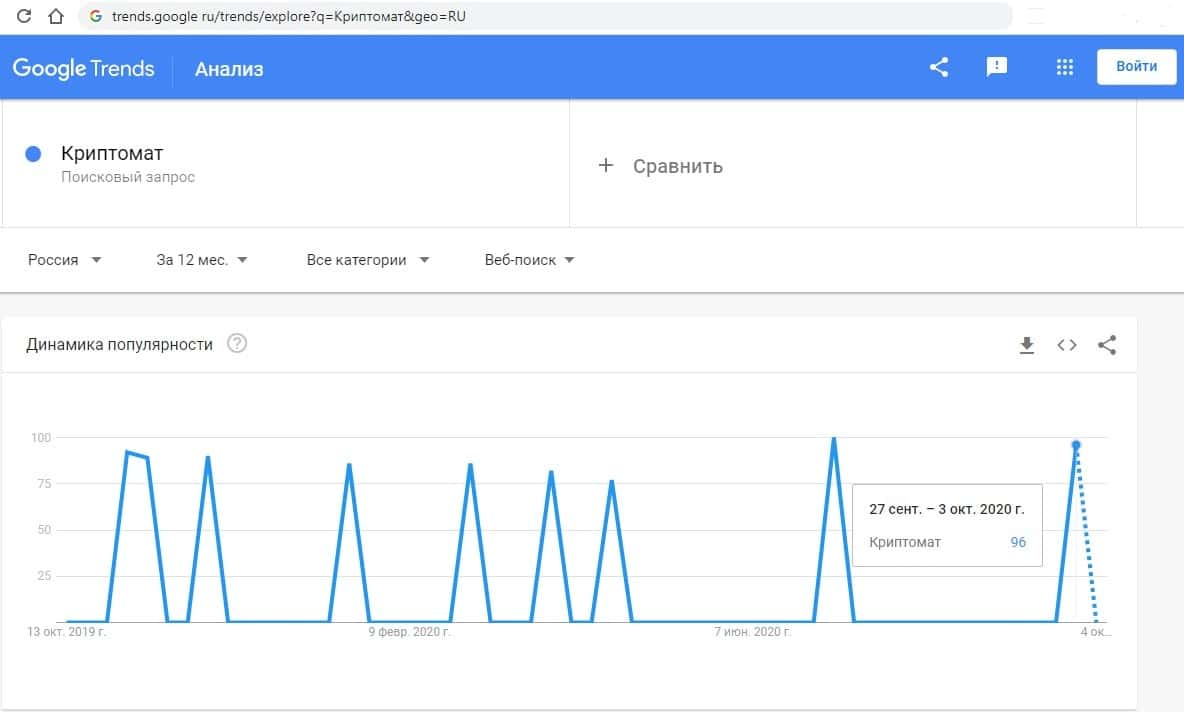This screenshot has width=1184, height=712.
Task: Reload the page with browser refresh icon
Action: (x=25, y=17)
